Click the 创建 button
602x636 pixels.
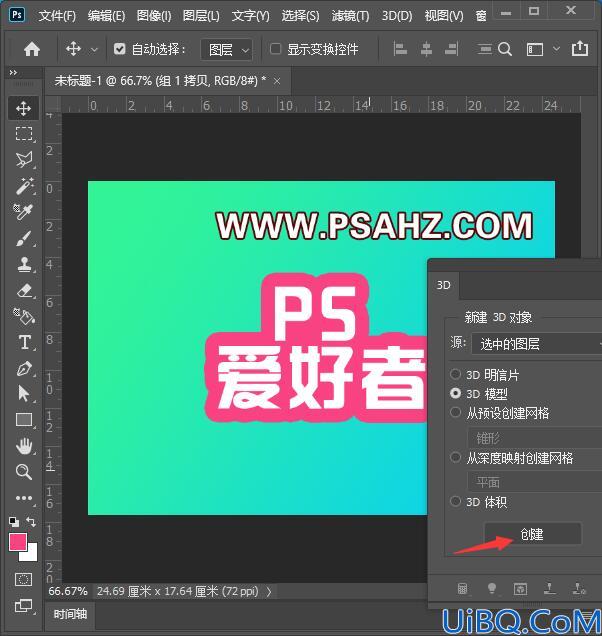point(533,534)
